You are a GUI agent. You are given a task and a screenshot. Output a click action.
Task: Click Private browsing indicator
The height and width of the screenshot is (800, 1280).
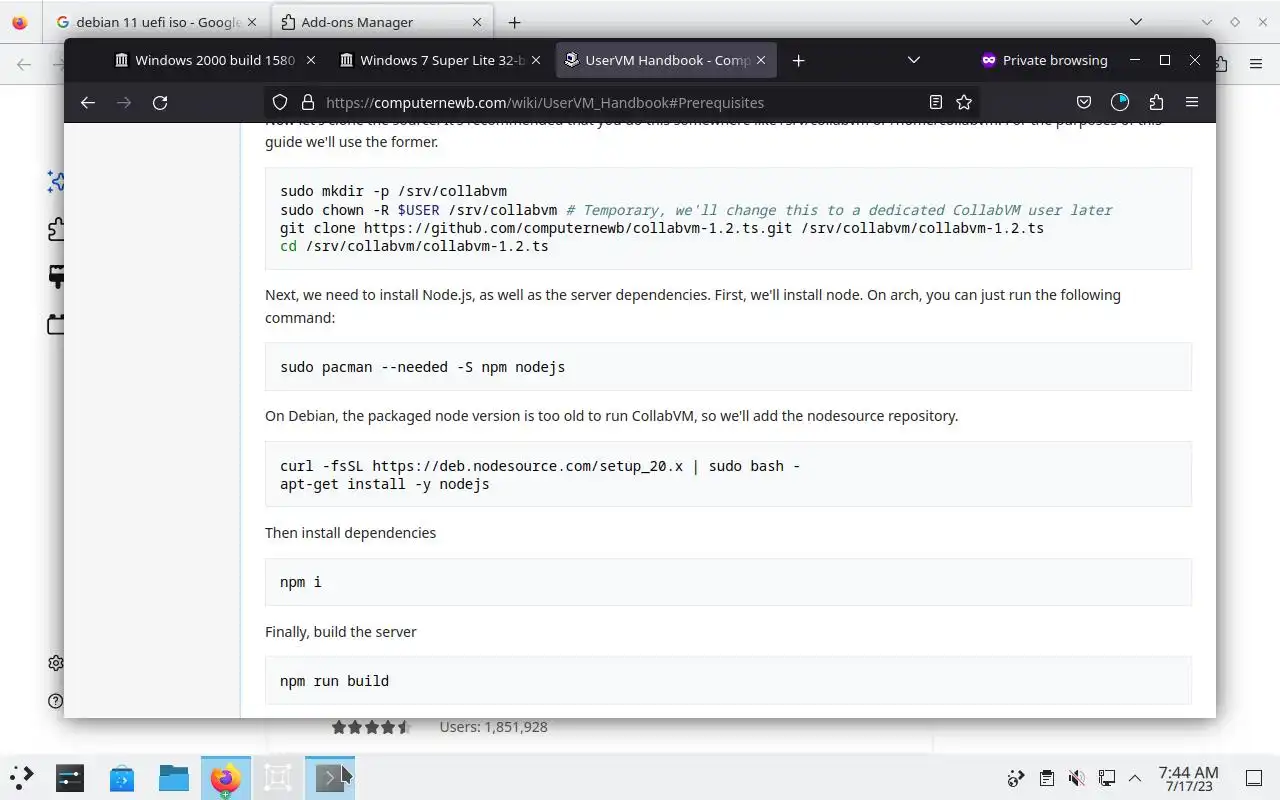(1045, 60)
